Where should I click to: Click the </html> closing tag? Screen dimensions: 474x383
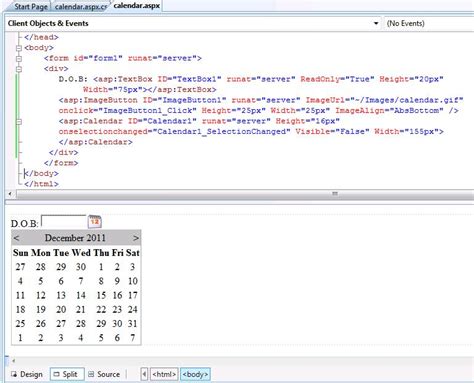41,184
